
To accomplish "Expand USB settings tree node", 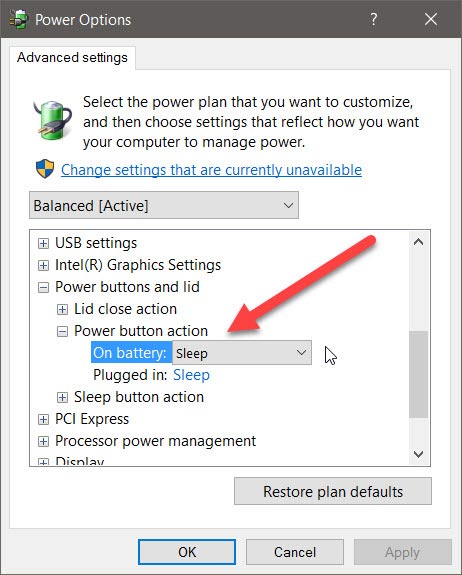I will pos(43,243).
